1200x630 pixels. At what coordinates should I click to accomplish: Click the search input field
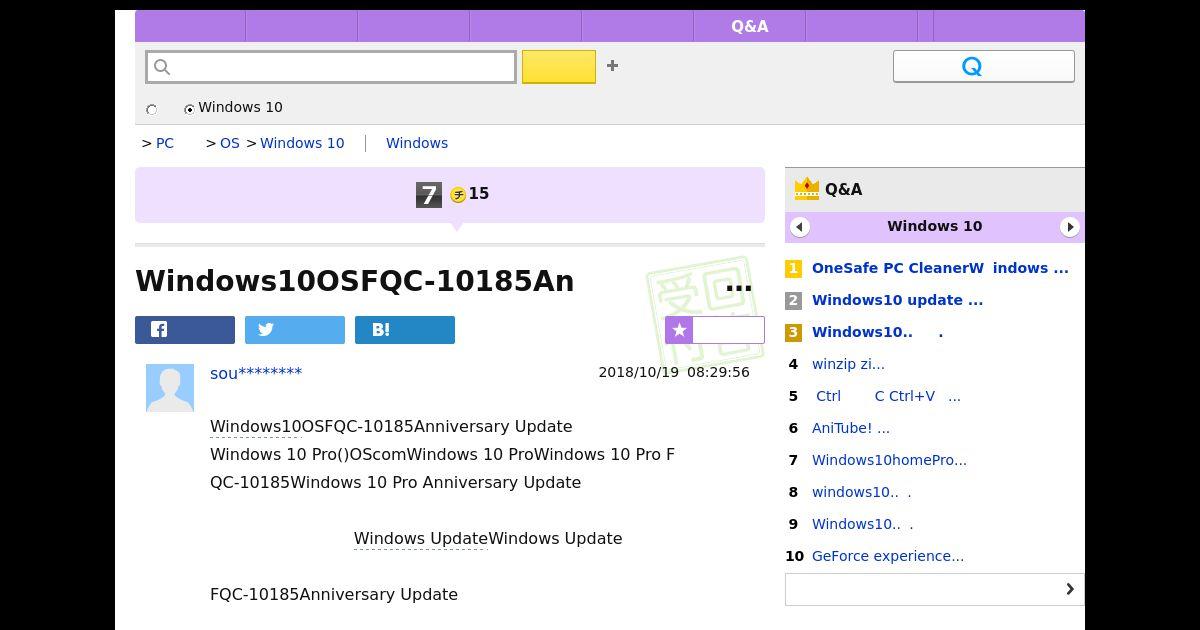tap(331, 67)
